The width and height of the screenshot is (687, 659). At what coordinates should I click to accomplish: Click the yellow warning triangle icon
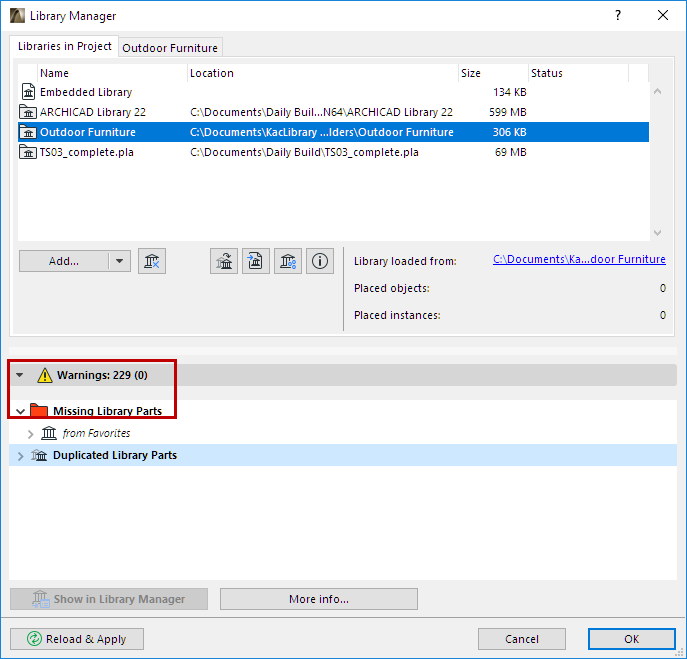coord(45,376)
